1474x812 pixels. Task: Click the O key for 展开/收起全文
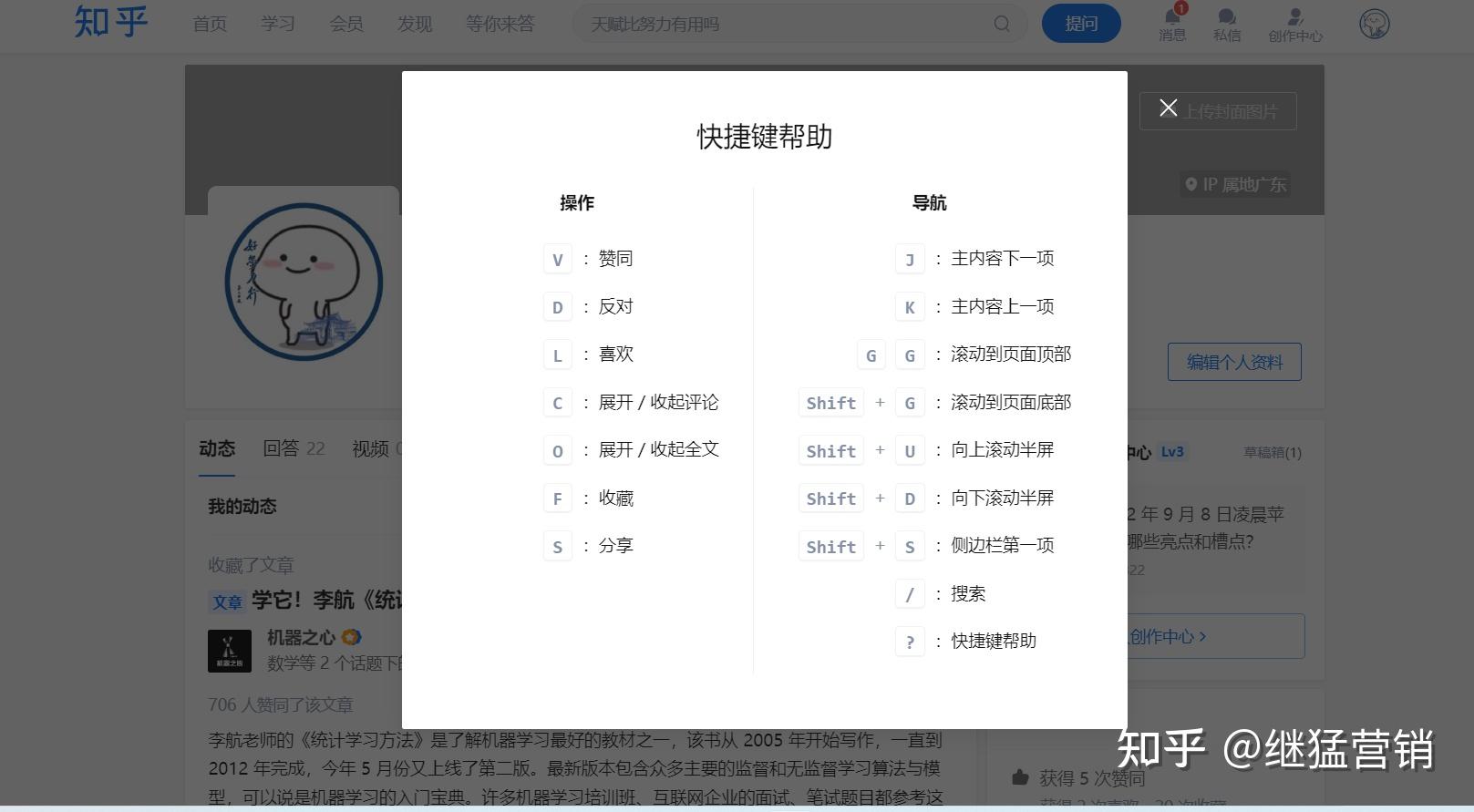[558, 451]
